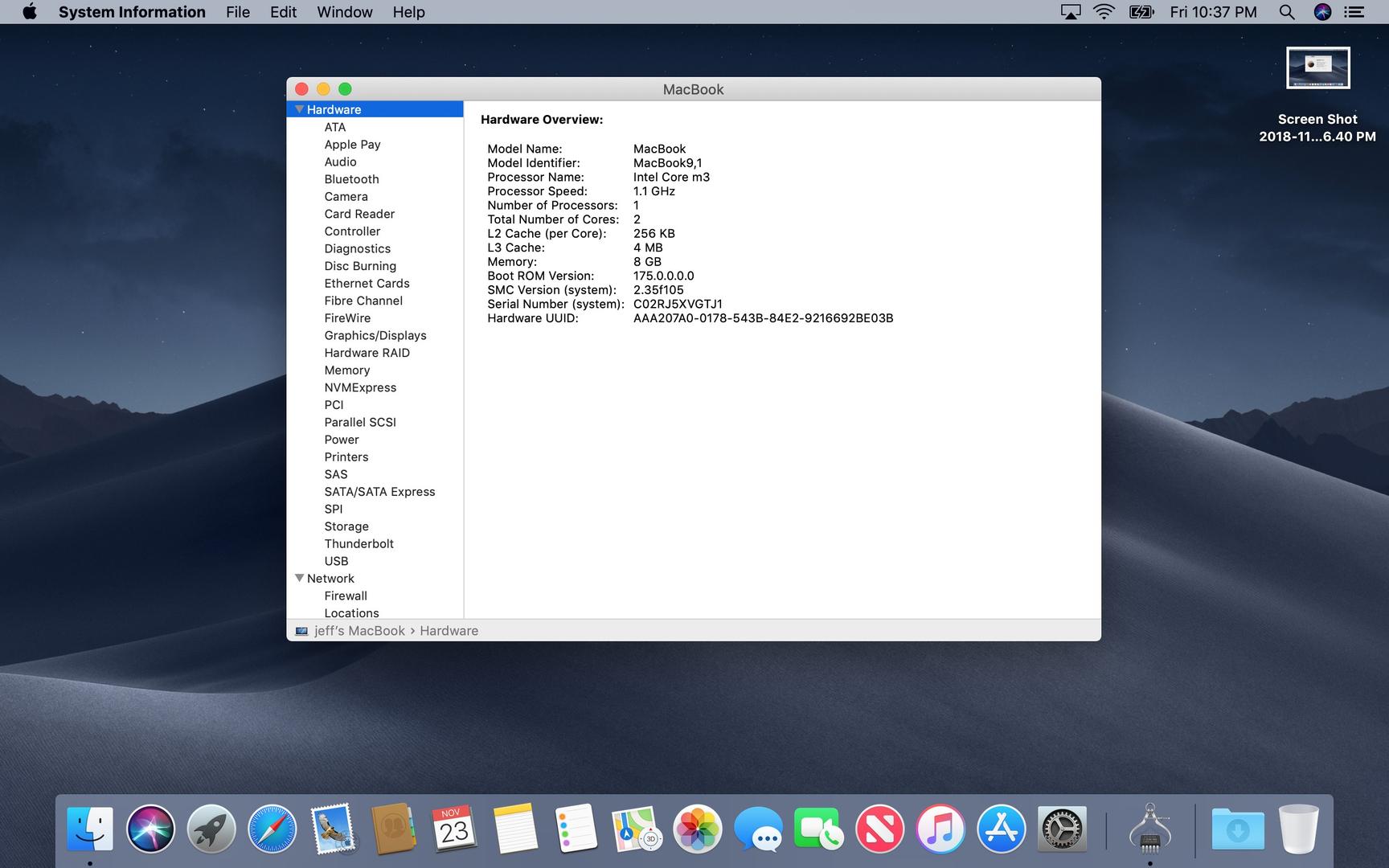Select Screen Shot file on desktop
The height and width of the screenshot is (868, 1389).
(1317, 96)
